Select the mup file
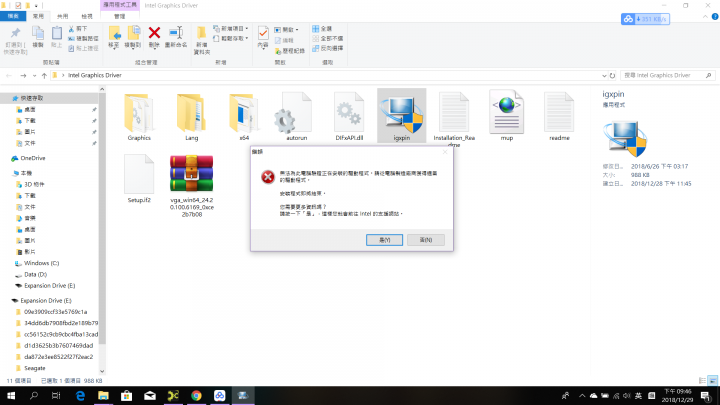 click(506, 116)
